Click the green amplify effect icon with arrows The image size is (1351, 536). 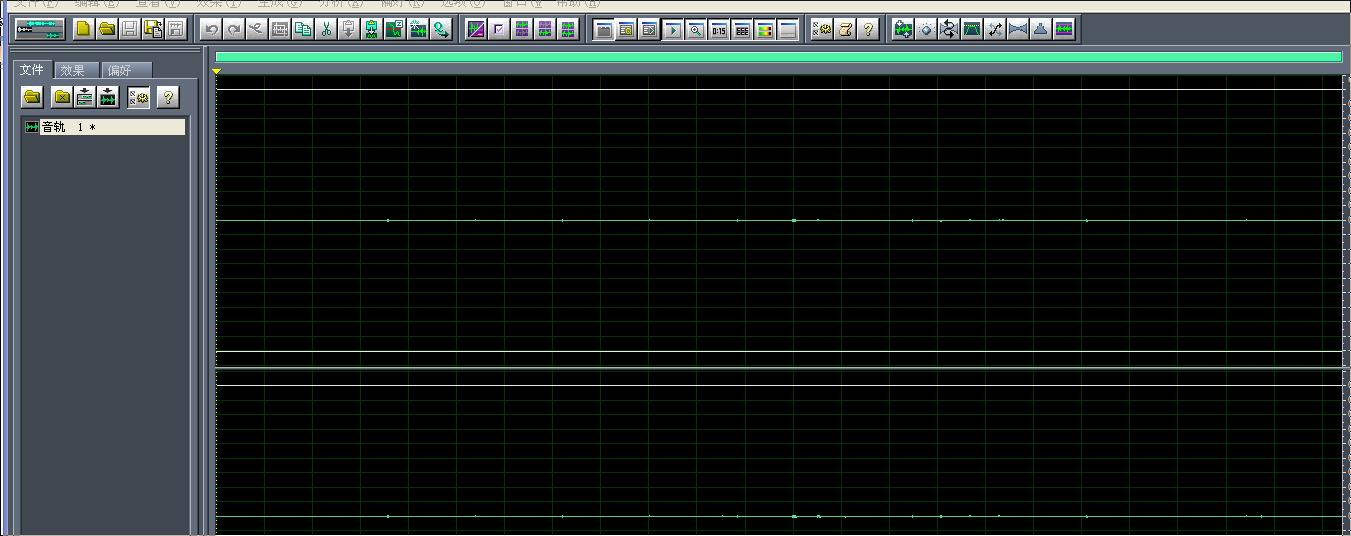(x=902, y=29)
